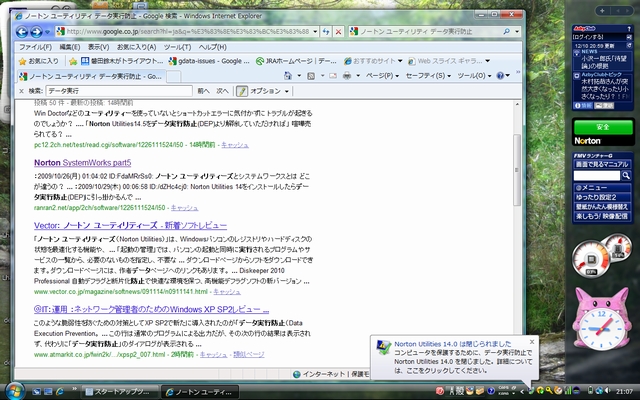Open キャッシュ link for pc12.2ch.net result
This screenshot has height=400, width=640.
click(x=235, y=145)
